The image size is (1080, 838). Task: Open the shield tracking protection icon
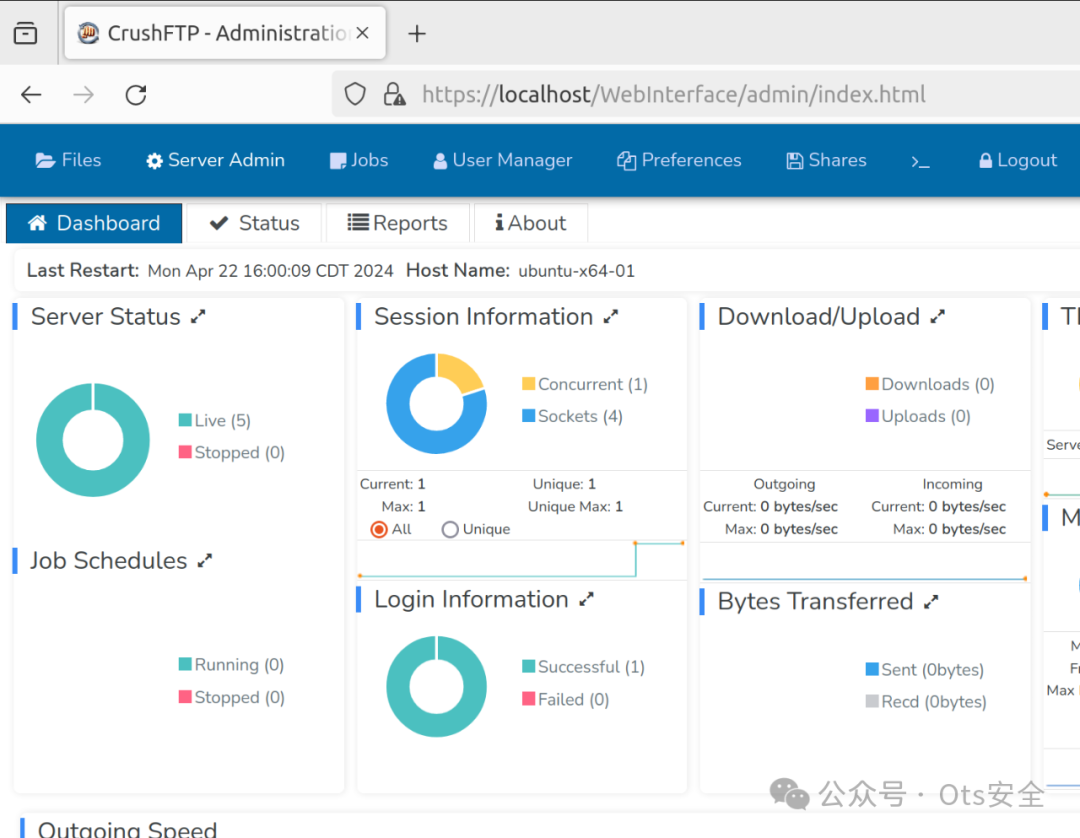[x=355, y=94]
